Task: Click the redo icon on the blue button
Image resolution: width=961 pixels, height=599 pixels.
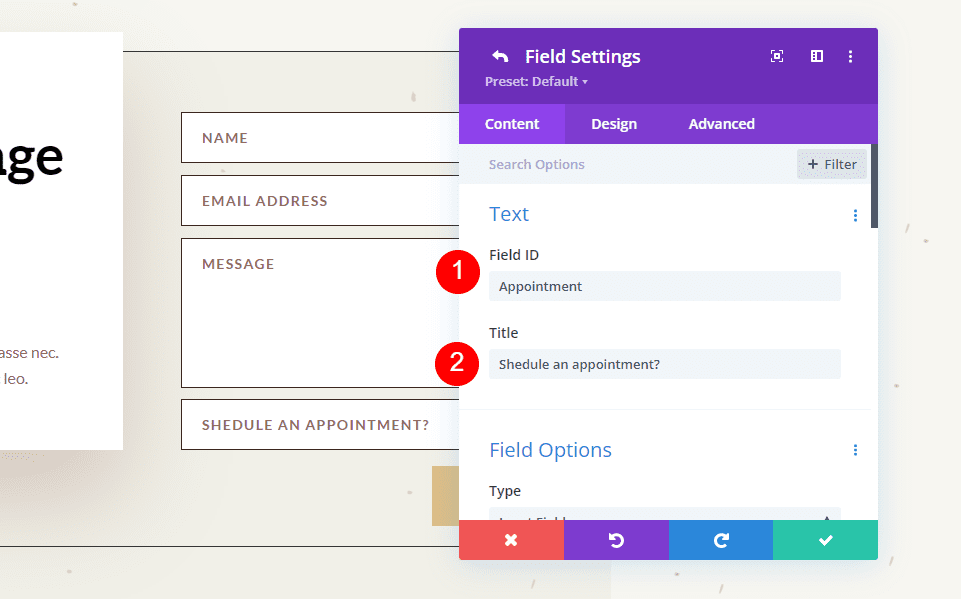Action: 721,540
